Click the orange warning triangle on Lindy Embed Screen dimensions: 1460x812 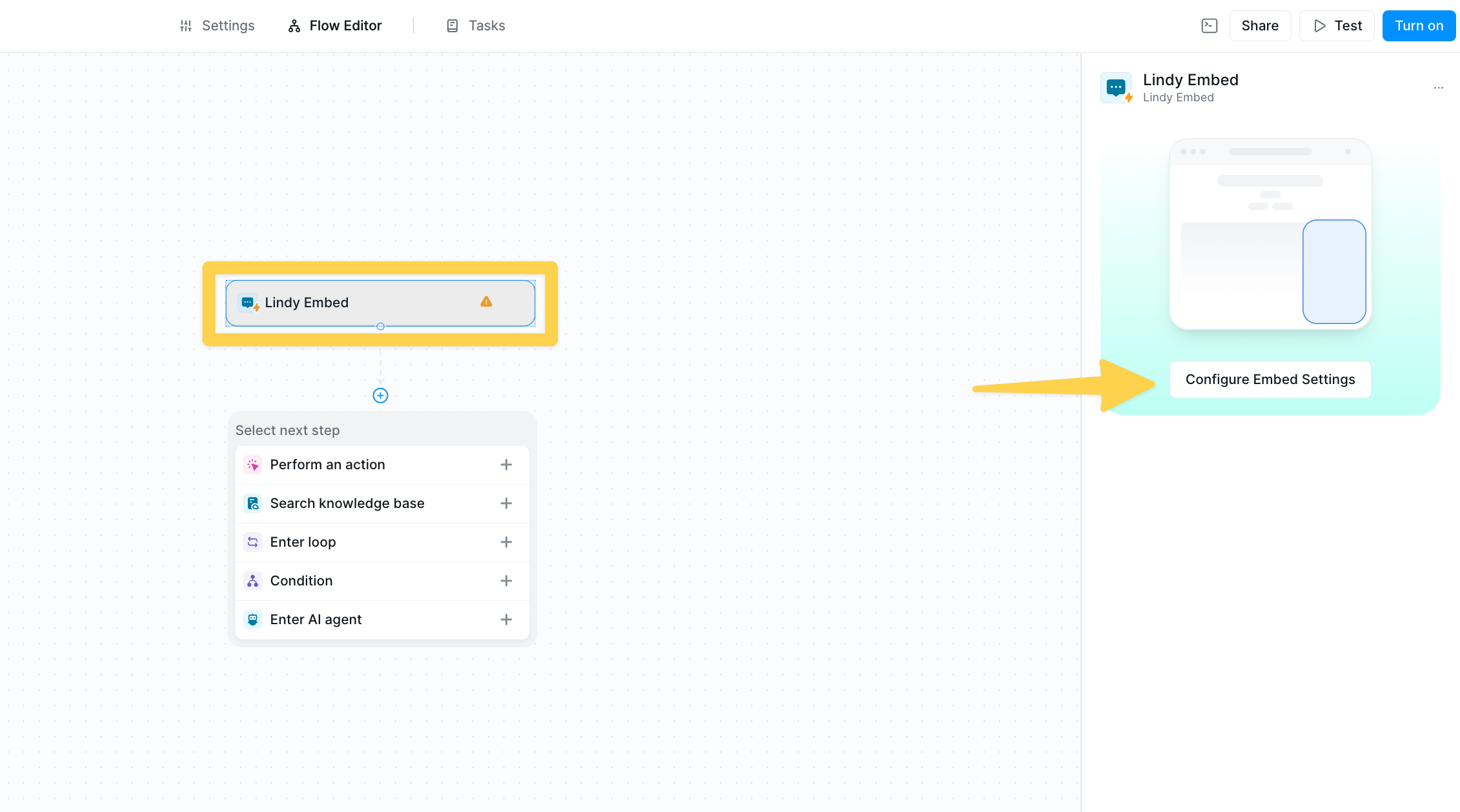click(x=486, y=302)
